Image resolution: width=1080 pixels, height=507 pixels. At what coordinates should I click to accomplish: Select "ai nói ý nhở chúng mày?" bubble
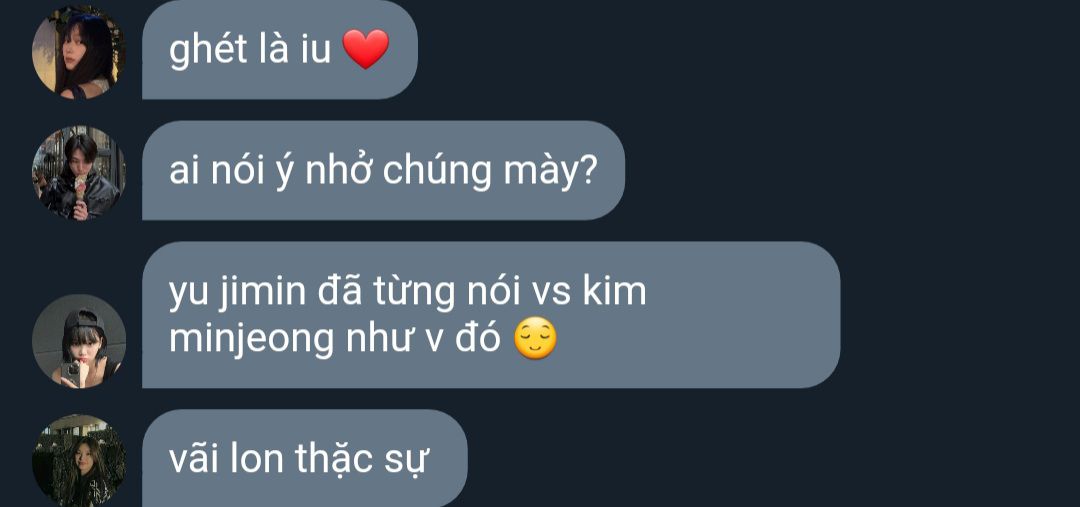(x=383, y=171)
